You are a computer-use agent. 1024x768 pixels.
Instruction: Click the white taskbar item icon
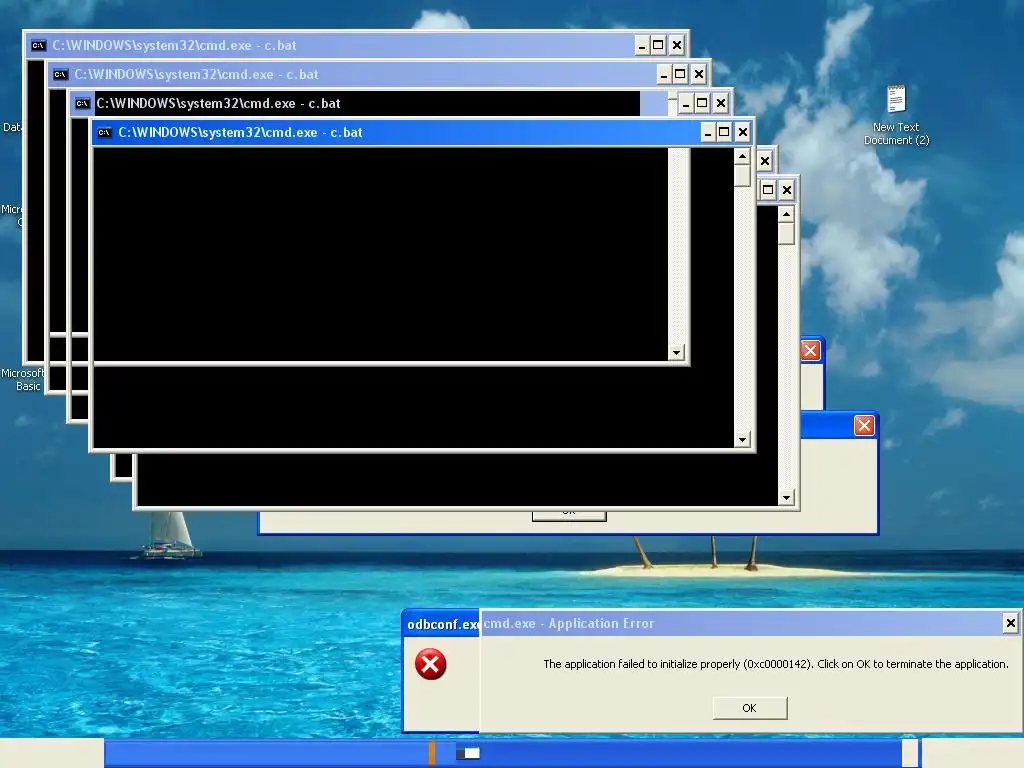[x=468, y=754]
